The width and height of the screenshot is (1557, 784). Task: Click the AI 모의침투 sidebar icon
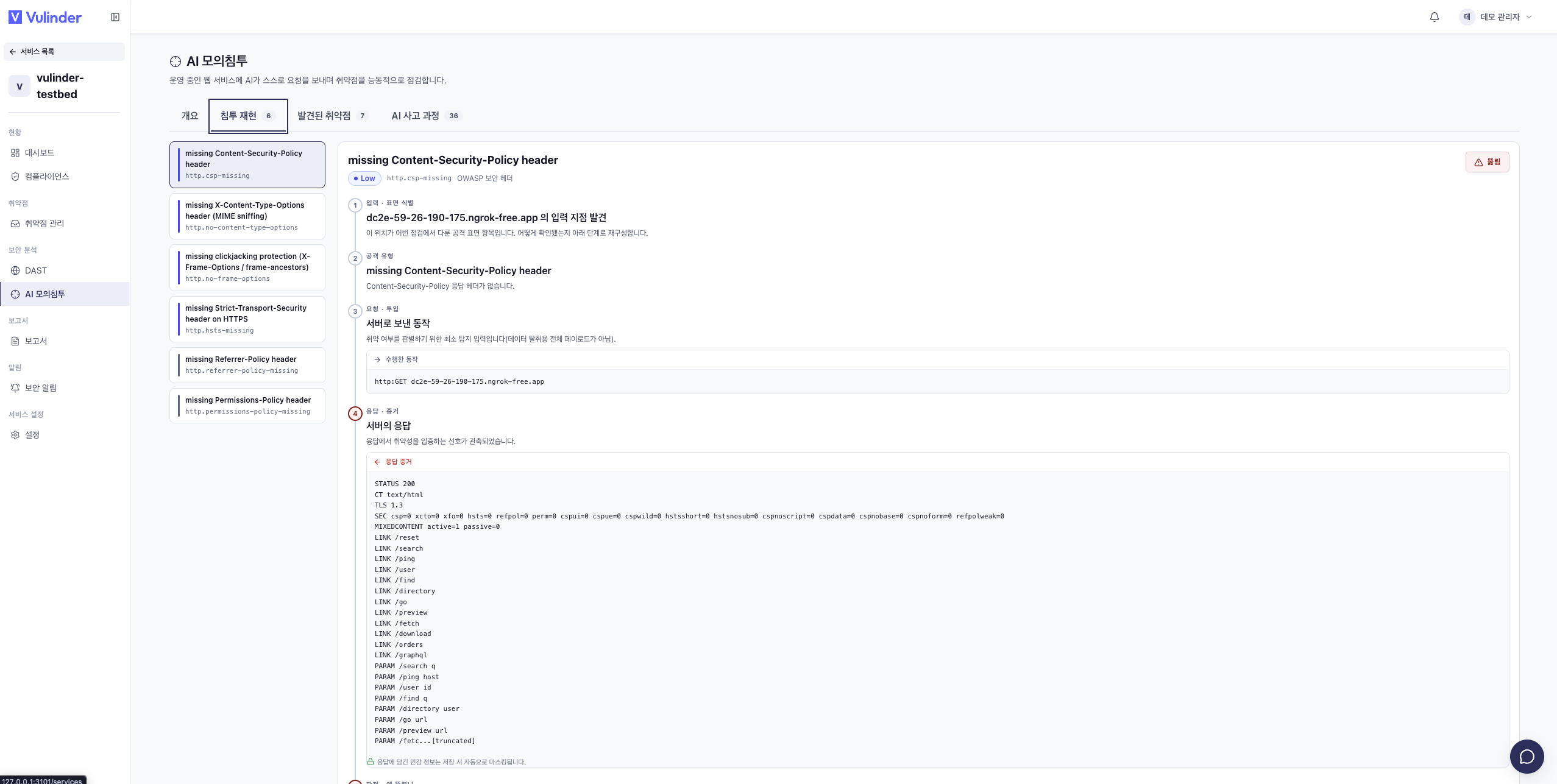pos(15,294)
